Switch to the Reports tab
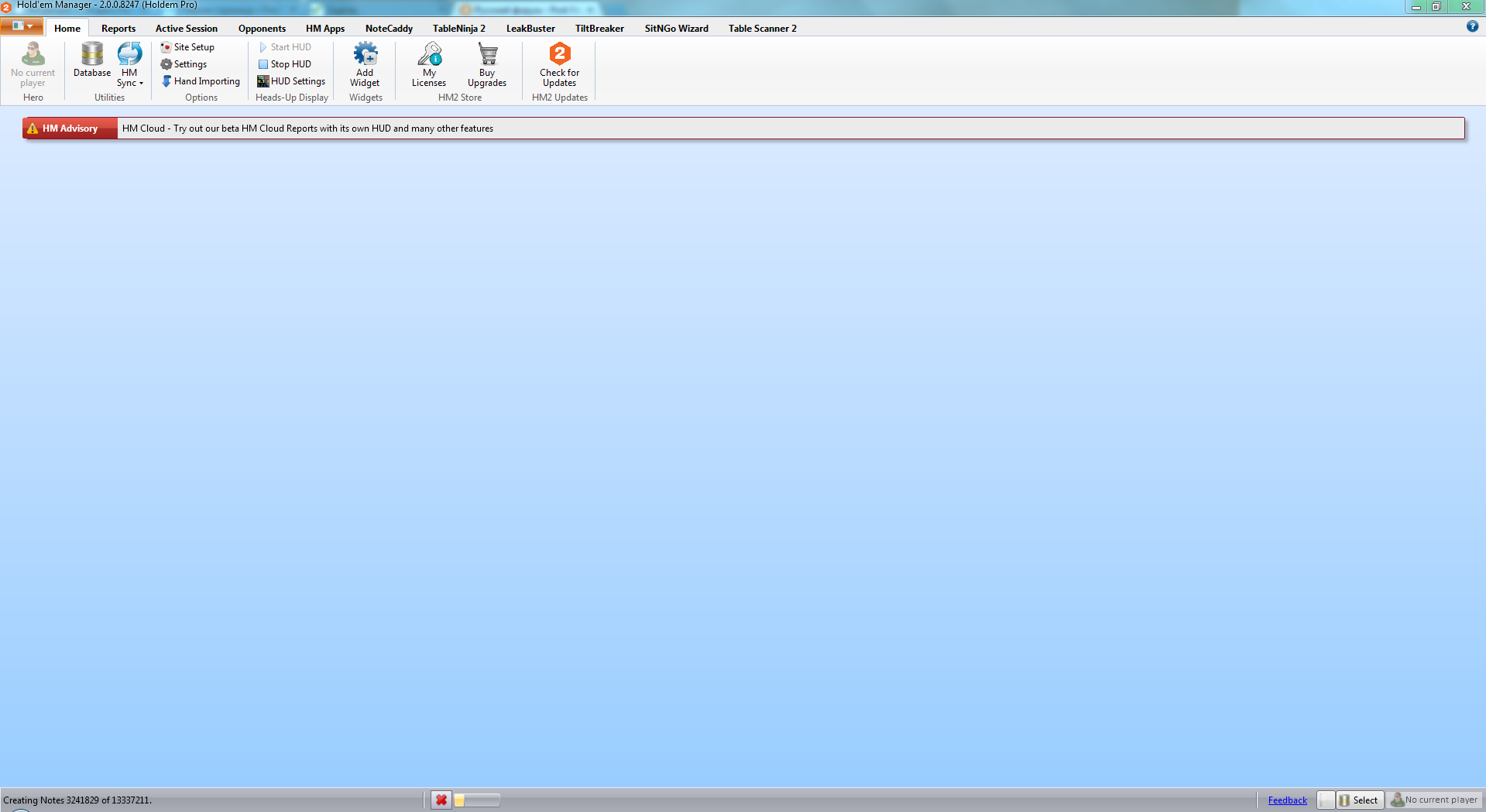1486x812 pixels. click(118, 29)
